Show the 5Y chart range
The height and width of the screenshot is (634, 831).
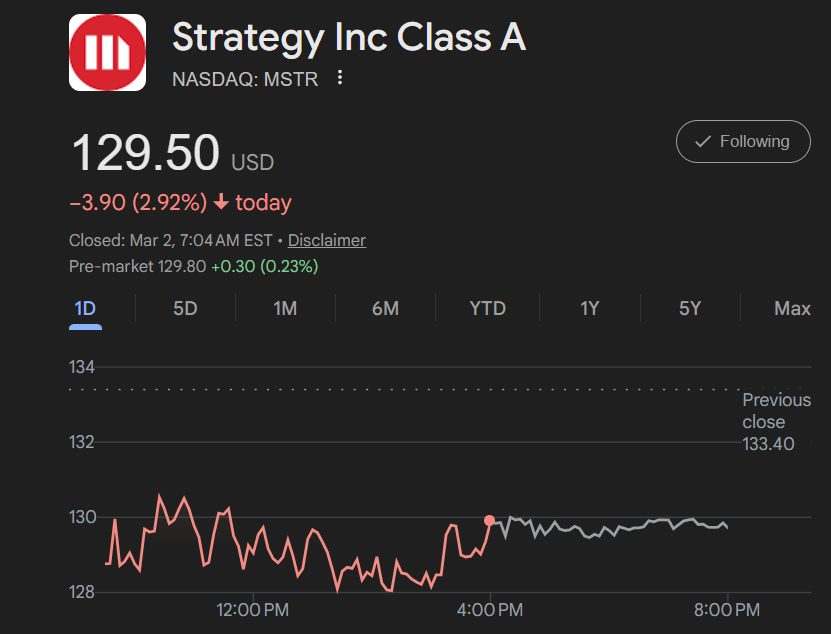(x=690, y=308)
